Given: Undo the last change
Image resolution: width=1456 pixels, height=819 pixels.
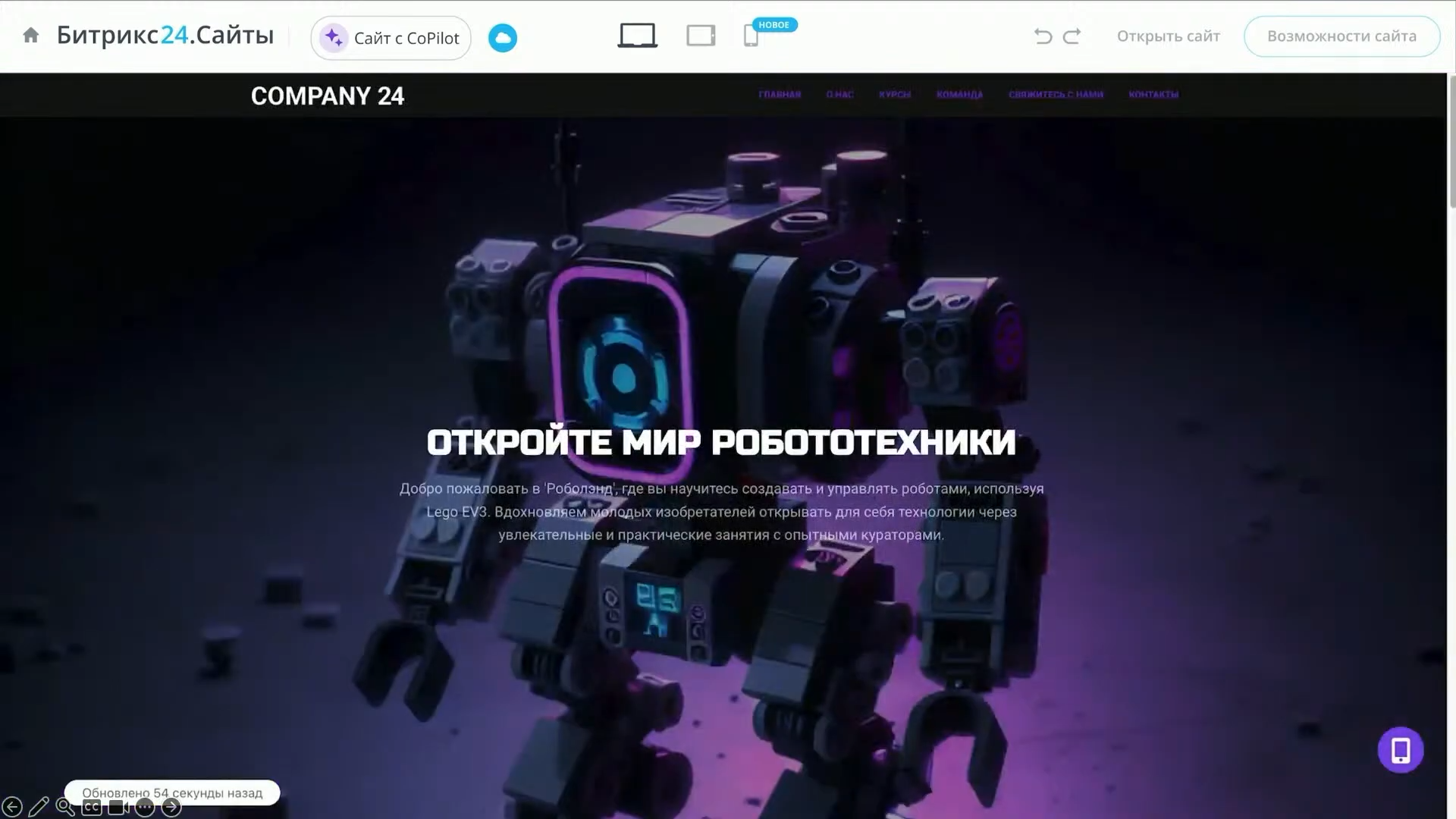Looking at the screenshot, I should (x=1043, y=36).
